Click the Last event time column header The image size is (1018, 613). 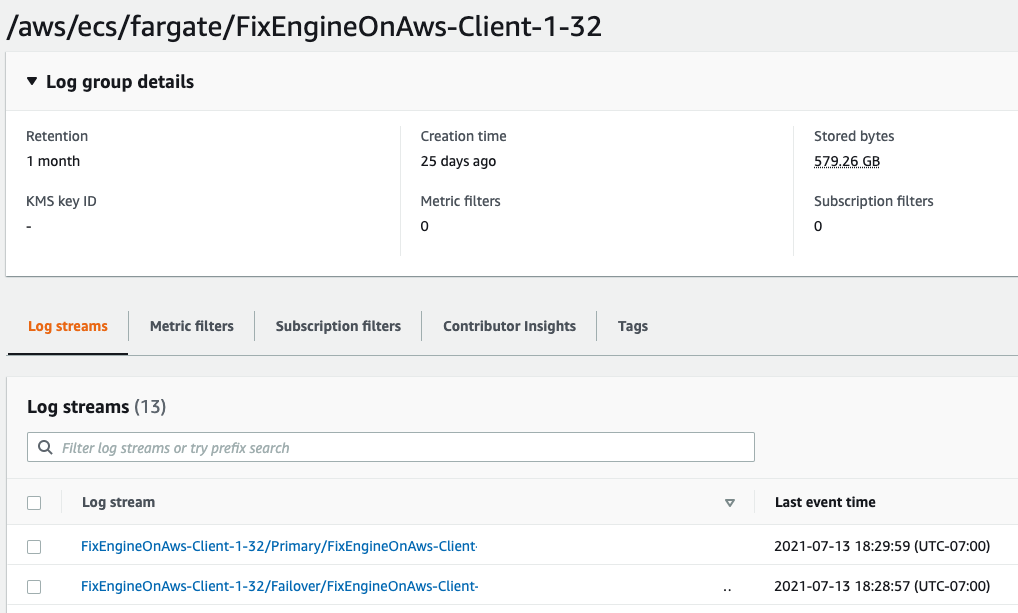(825, 502)
